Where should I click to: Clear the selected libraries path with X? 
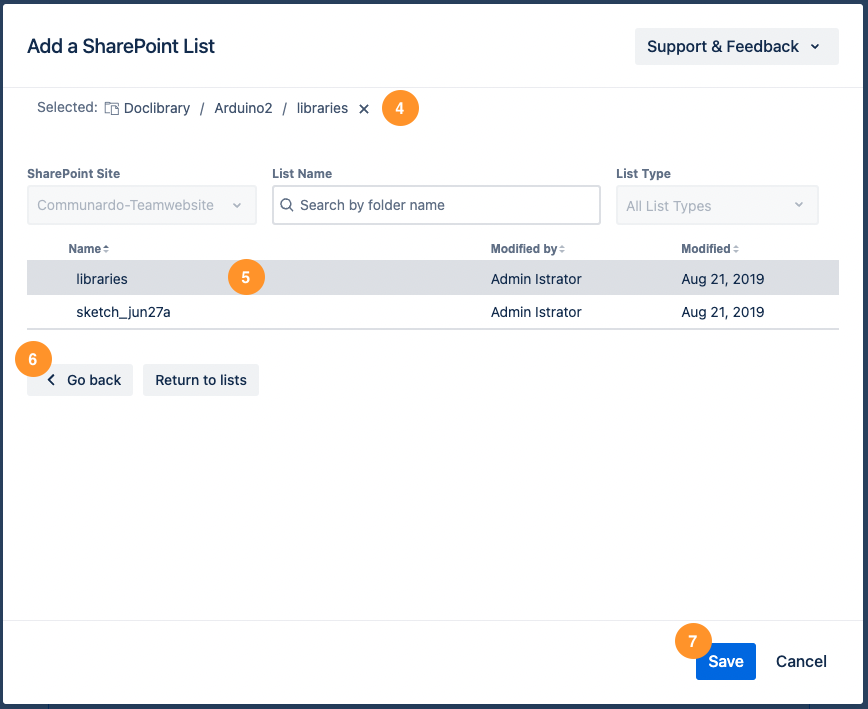click(364, 109)
